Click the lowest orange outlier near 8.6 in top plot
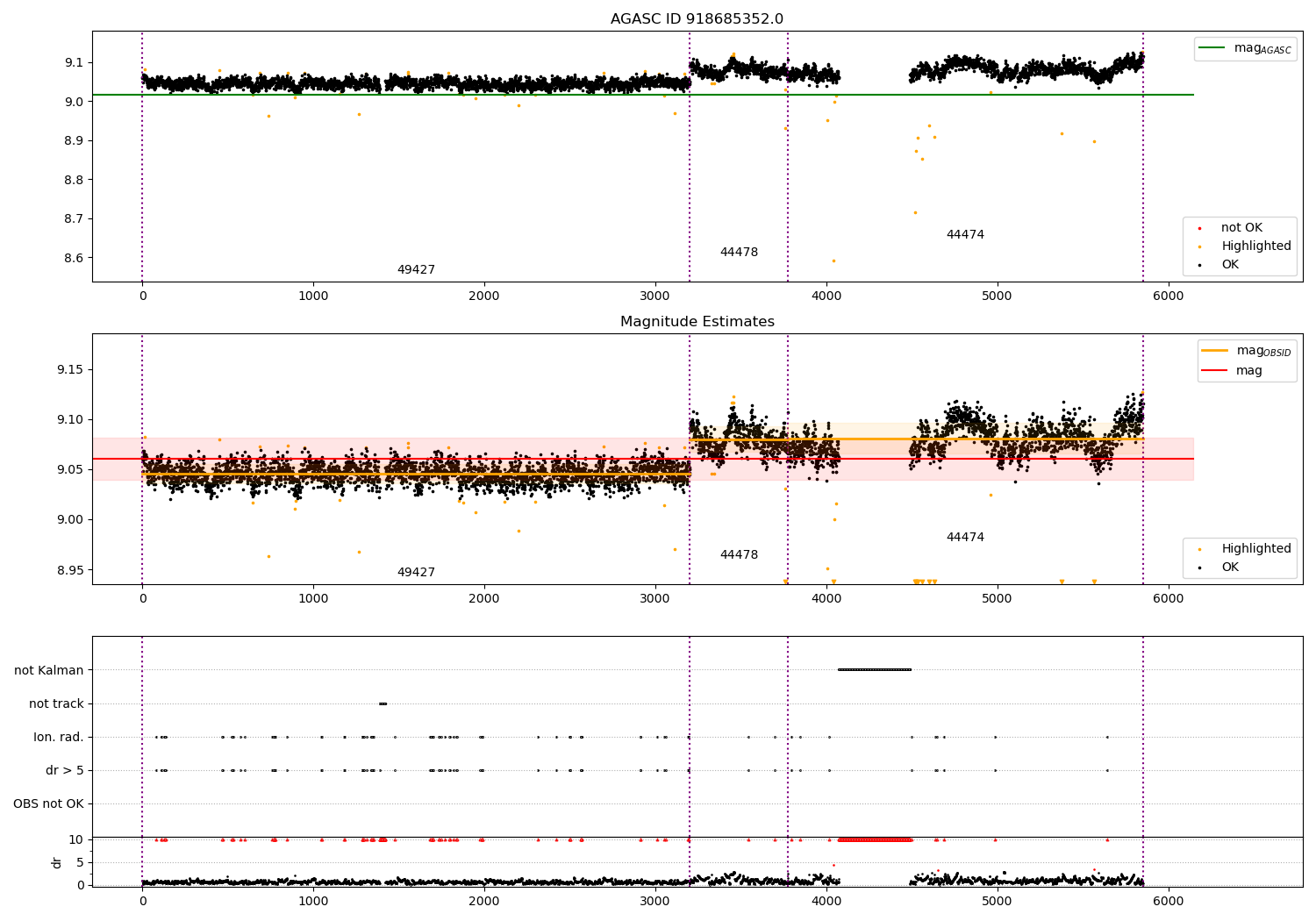Image resolution: width=1316 pixels, height=921 pixels. coord(833,261)
